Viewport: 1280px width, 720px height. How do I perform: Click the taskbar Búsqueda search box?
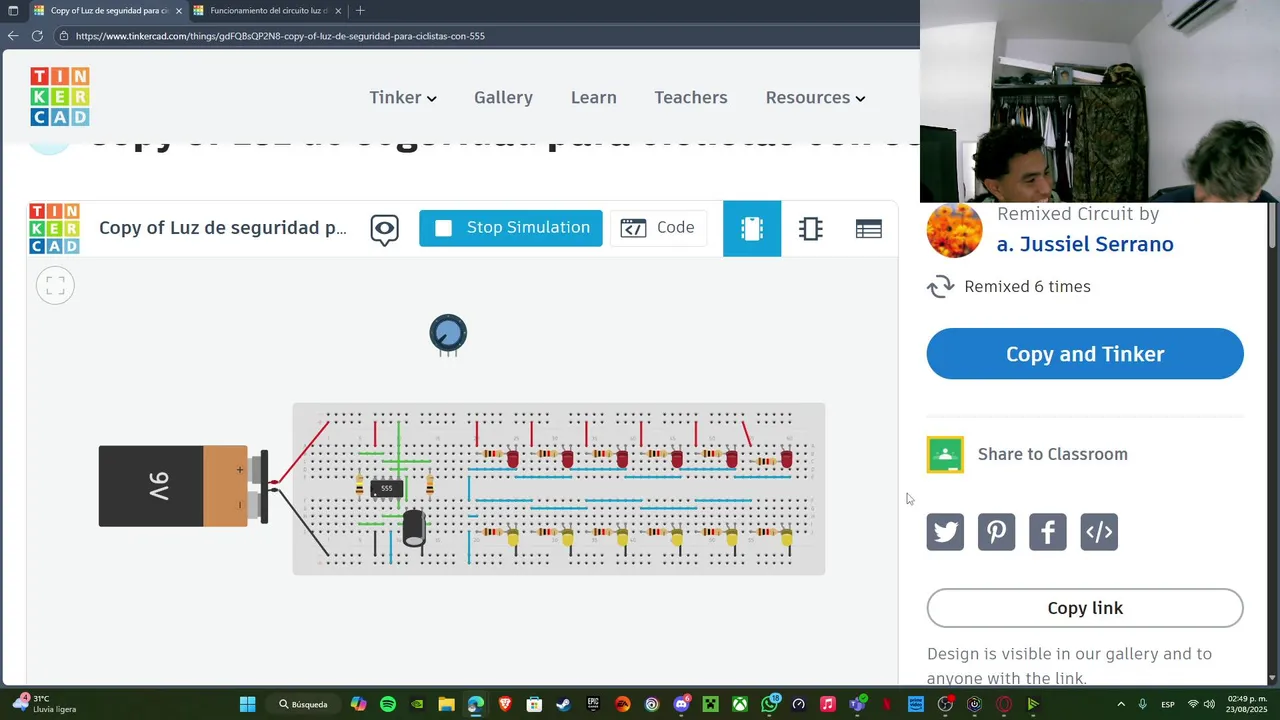click(303, 704)
